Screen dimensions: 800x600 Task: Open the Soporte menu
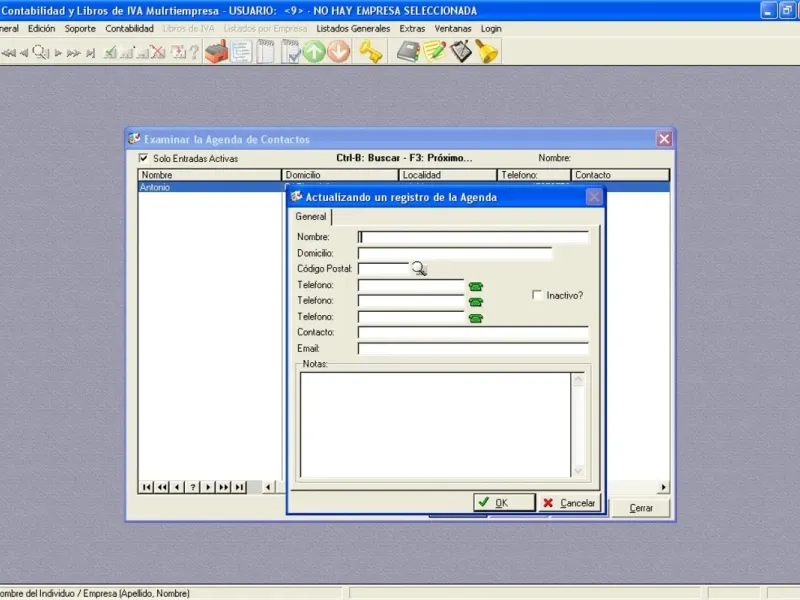[80, 29]
